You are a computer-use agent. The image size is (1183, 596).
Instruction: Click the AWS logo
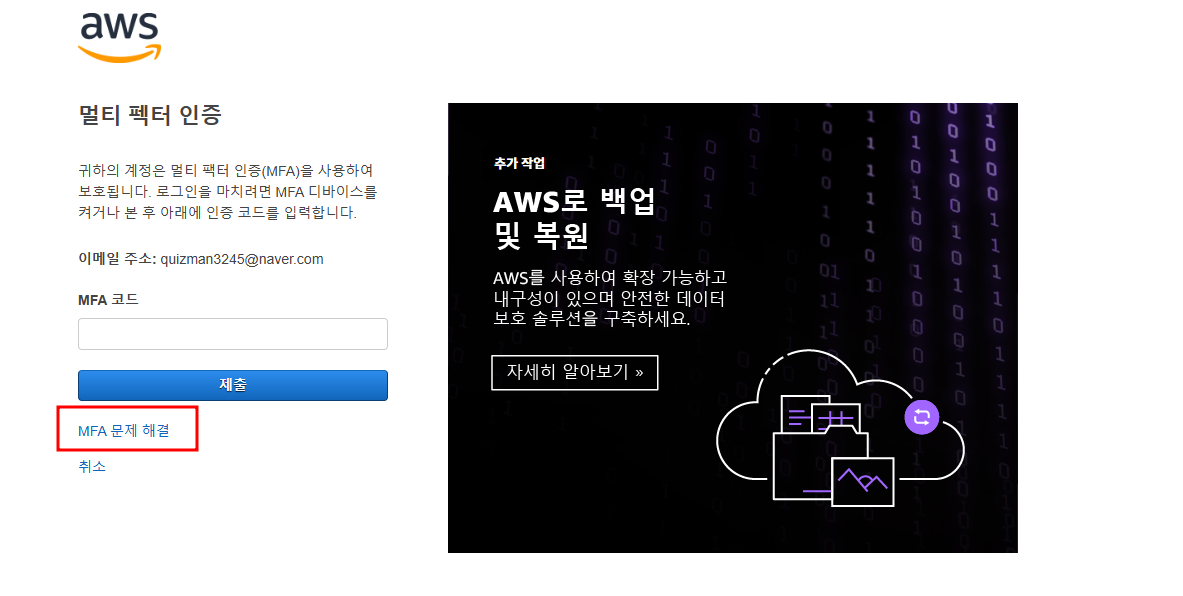pyautogui.click(x=119, y=37)
